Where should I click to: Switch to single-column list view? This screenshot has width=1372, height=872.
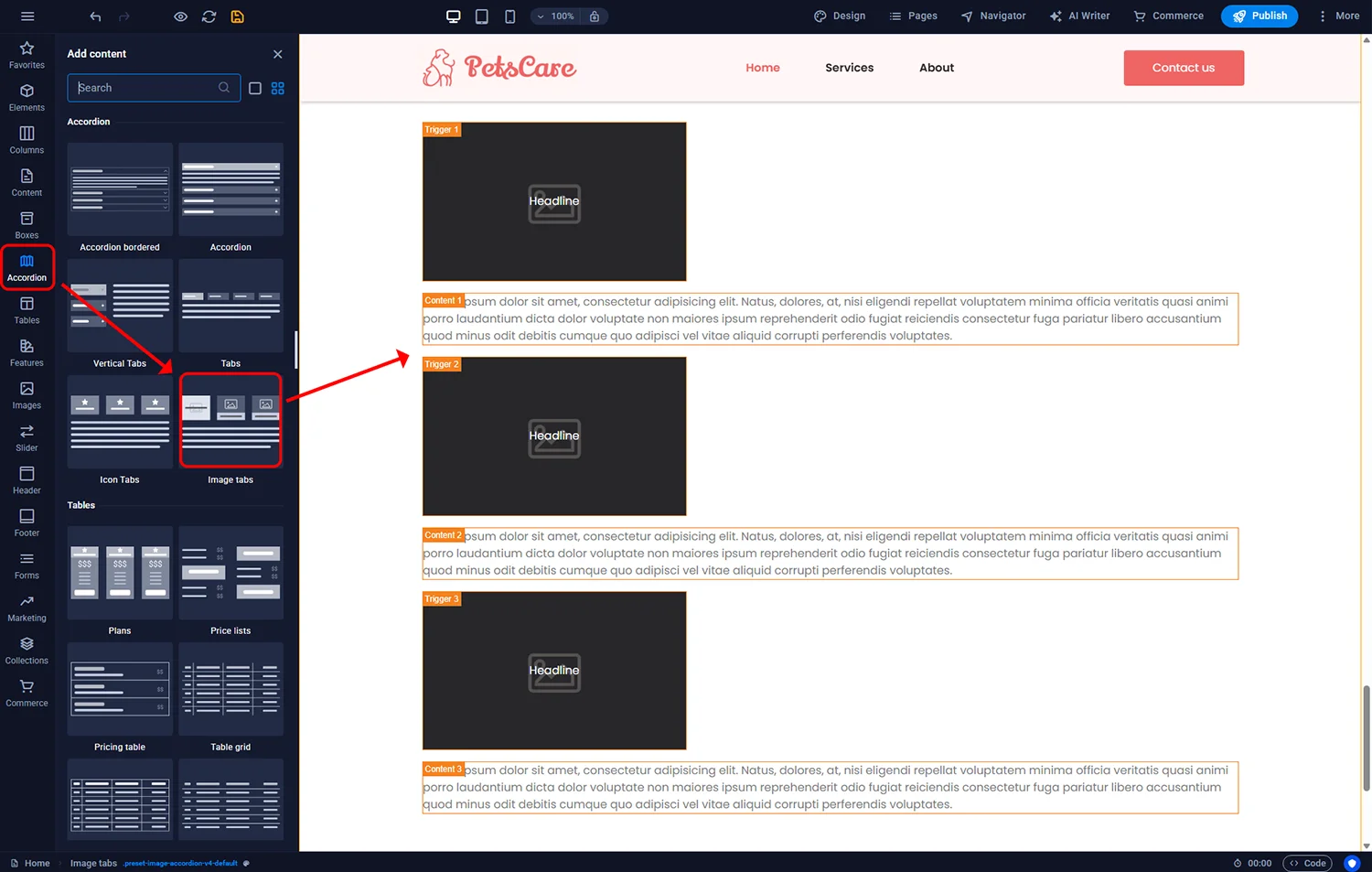[x=255, y=88]
